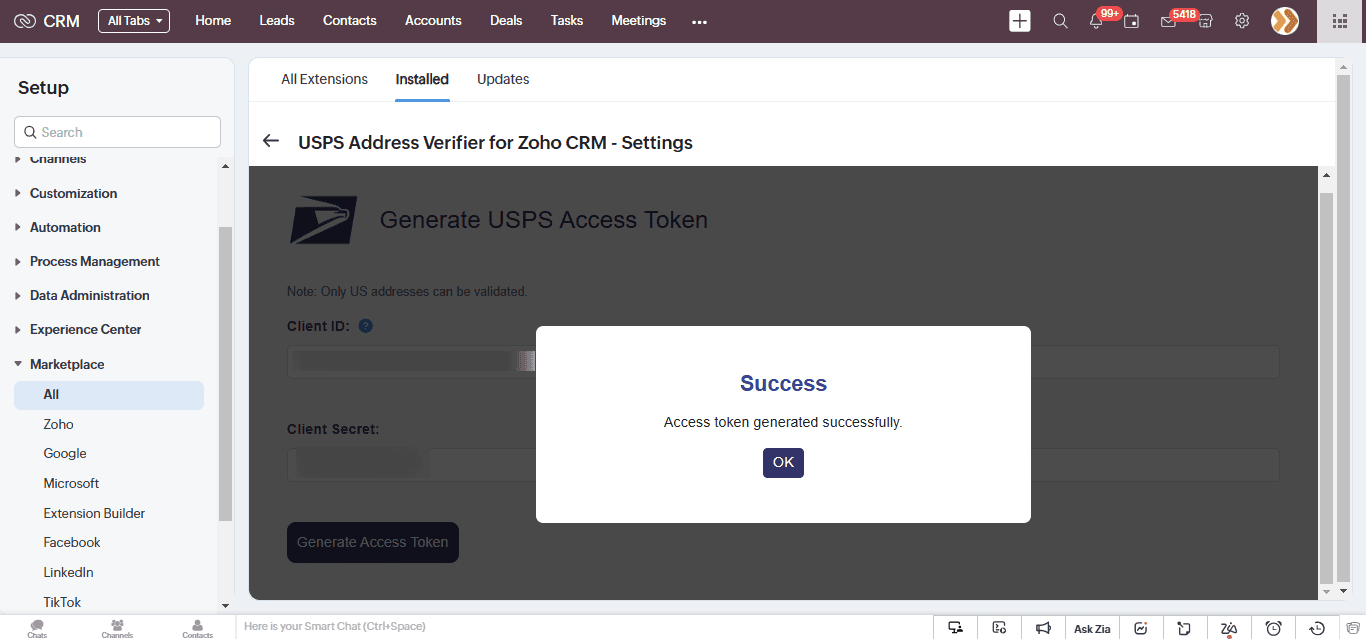Viewport: 1366px width, 639px height.
Task: Open the global search magnifier icon
Action: click(x=1060, y=21)
